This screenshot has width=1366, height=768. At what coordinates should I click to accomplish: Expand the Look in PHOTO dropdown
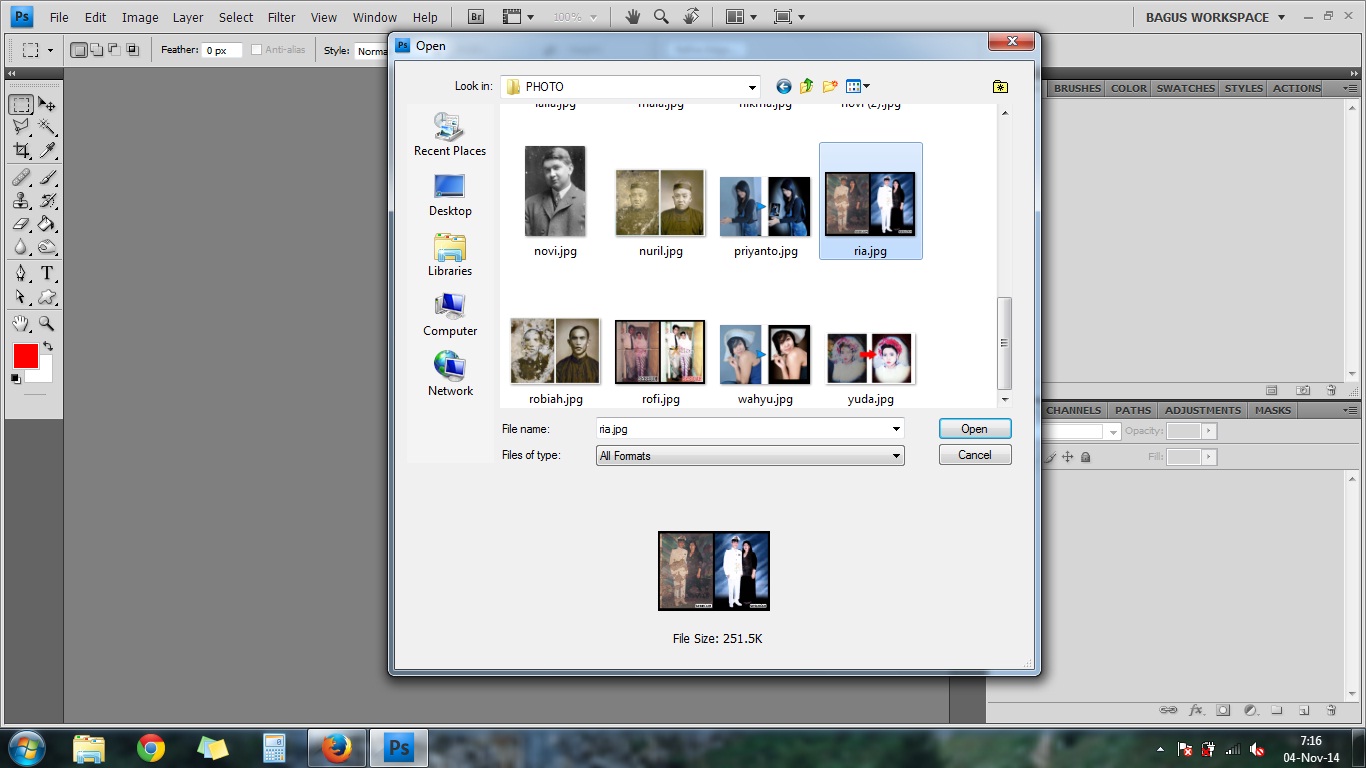752,87
